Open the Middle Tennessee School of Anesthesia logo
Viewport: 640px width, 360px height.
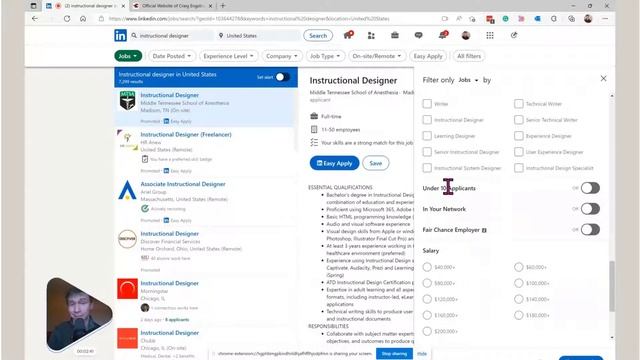click(x=127, y=100)
